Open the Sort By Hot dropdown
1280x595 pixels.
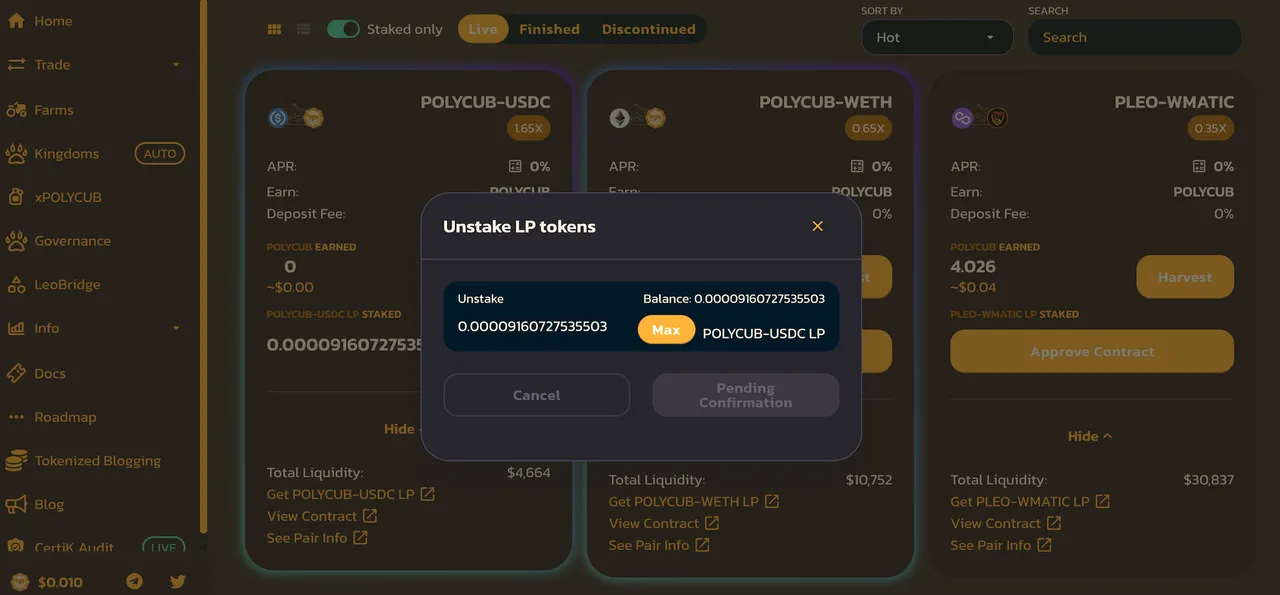937,37
